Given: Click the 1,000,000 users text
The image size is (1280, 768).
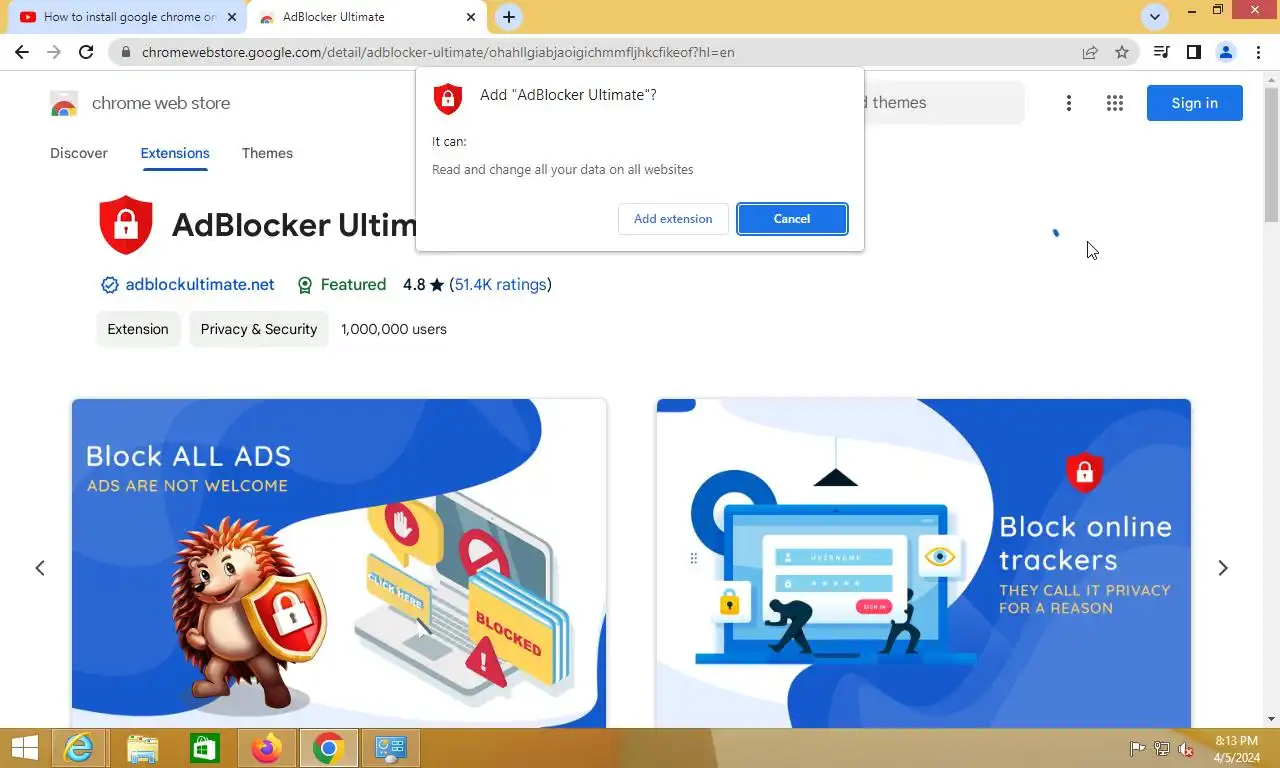Looking at the screenshot, I should (x=394, y=329).
